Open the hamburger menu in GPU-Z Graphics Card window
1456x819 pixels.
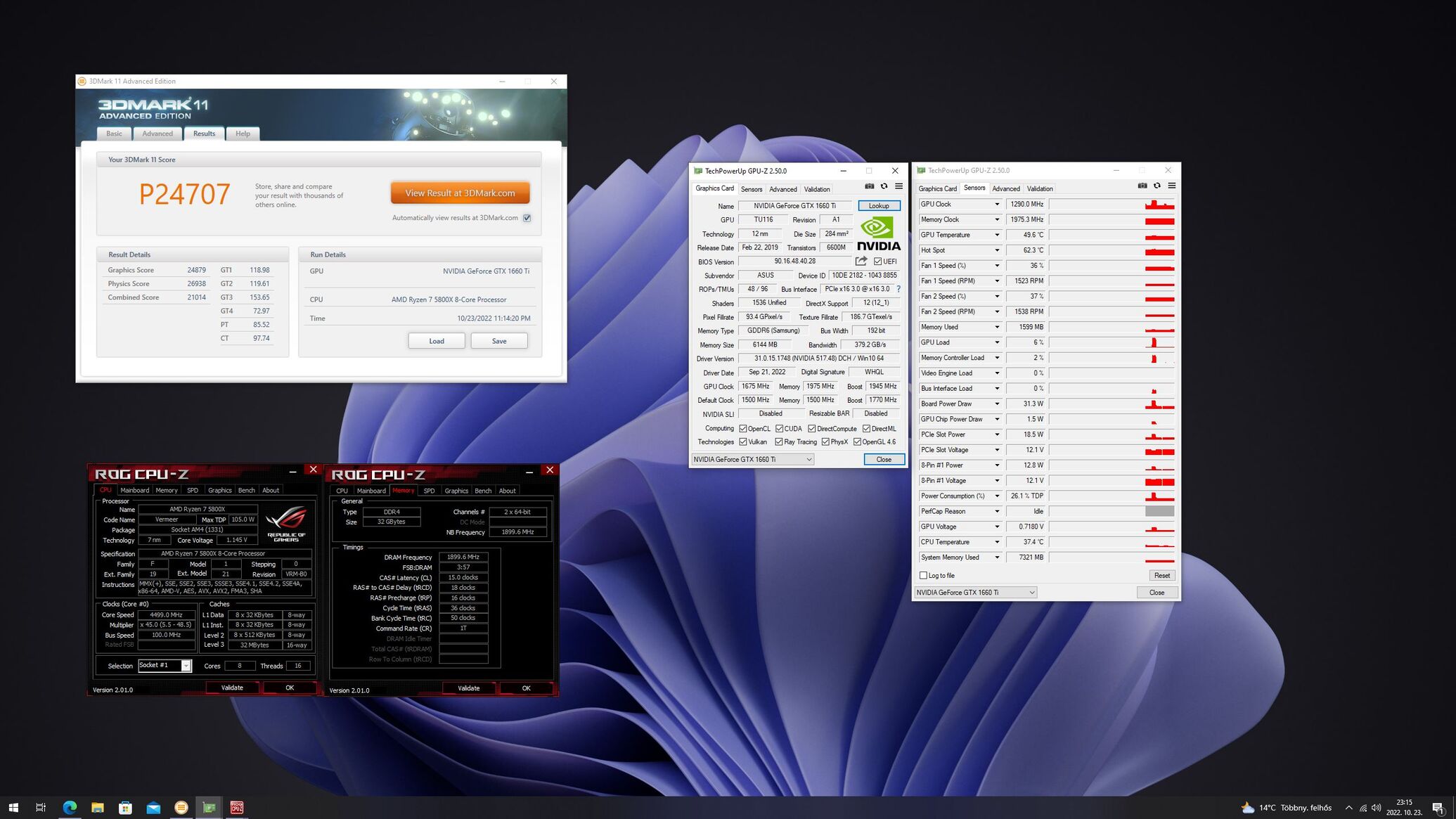pyautogui.click(x=898, y=186)
